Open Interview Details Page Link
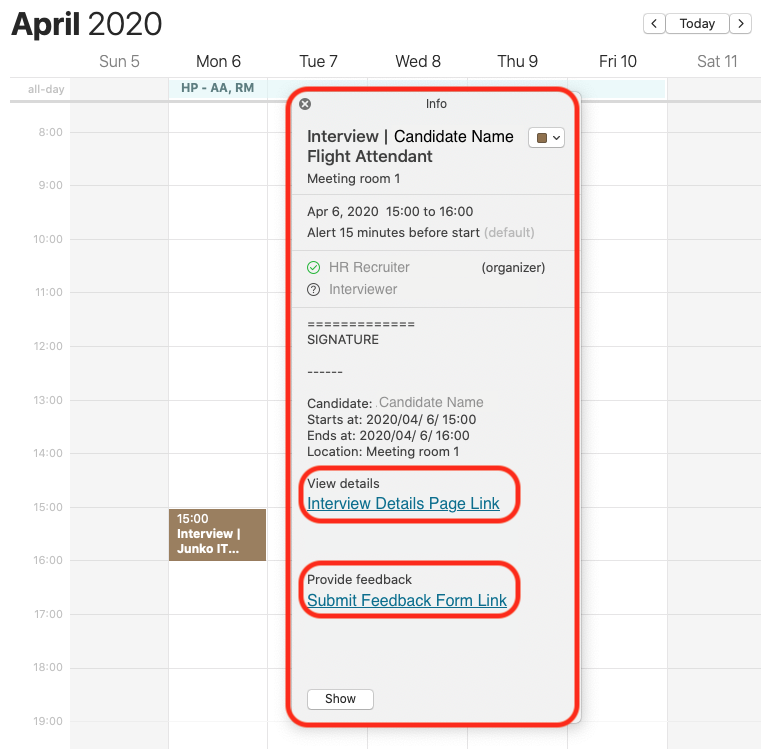The width and height of the screenshot is (761, 749). [x=403, y=503]
